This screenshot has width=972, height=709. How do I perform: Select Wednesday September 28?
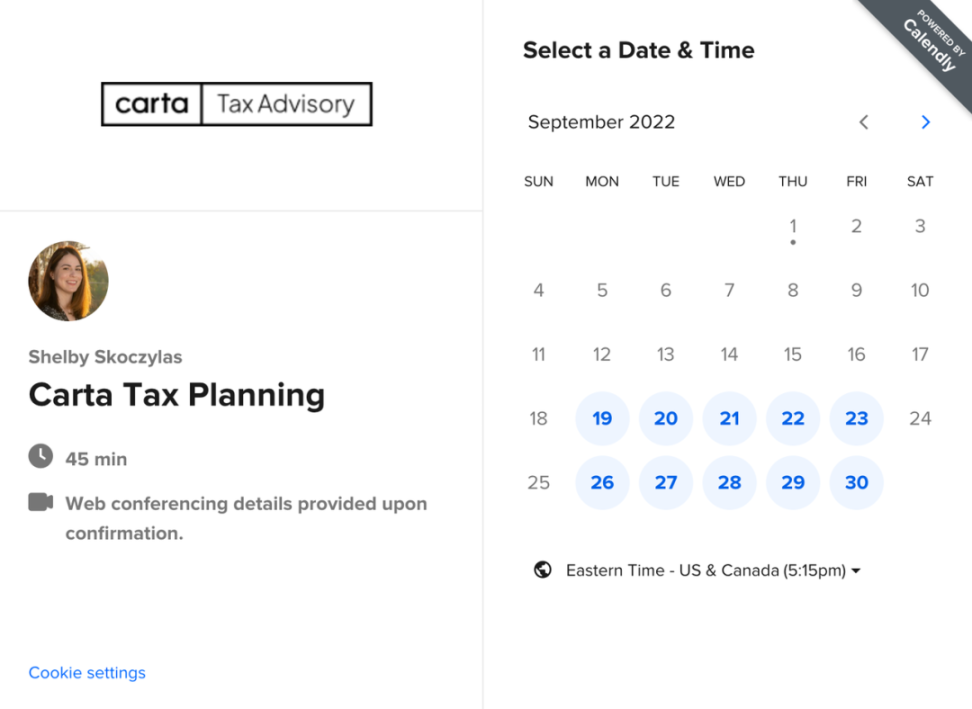(730, 482)
